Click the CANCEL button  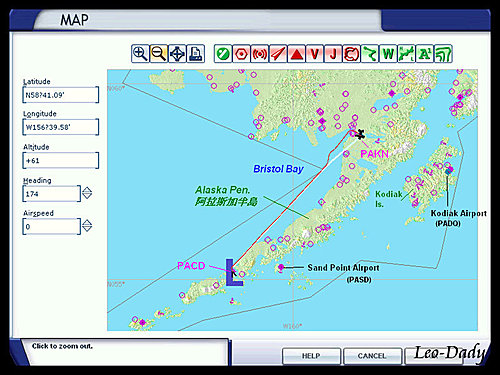click(372, 356)
